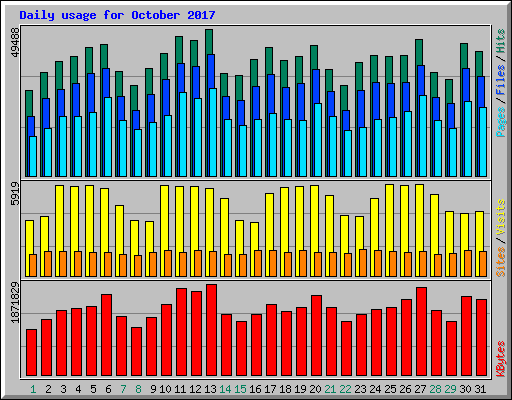Click the day '16' x-axis label
512x400 pixels.
tap(255, 389)
